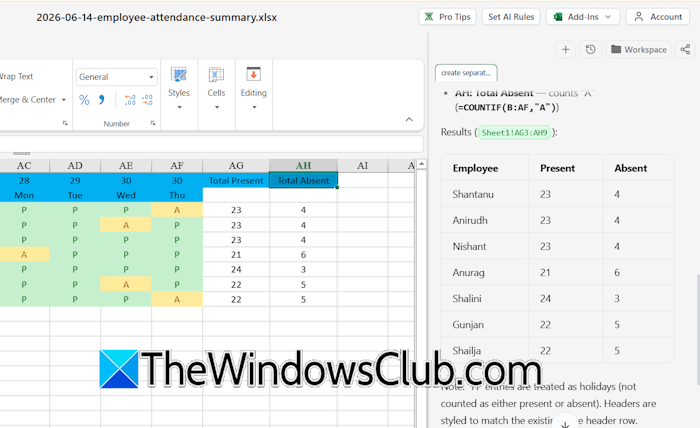This screenshot has height=428, width=700.
Task: Click the yellow A cell in column AC
Action: click(24, 254)
